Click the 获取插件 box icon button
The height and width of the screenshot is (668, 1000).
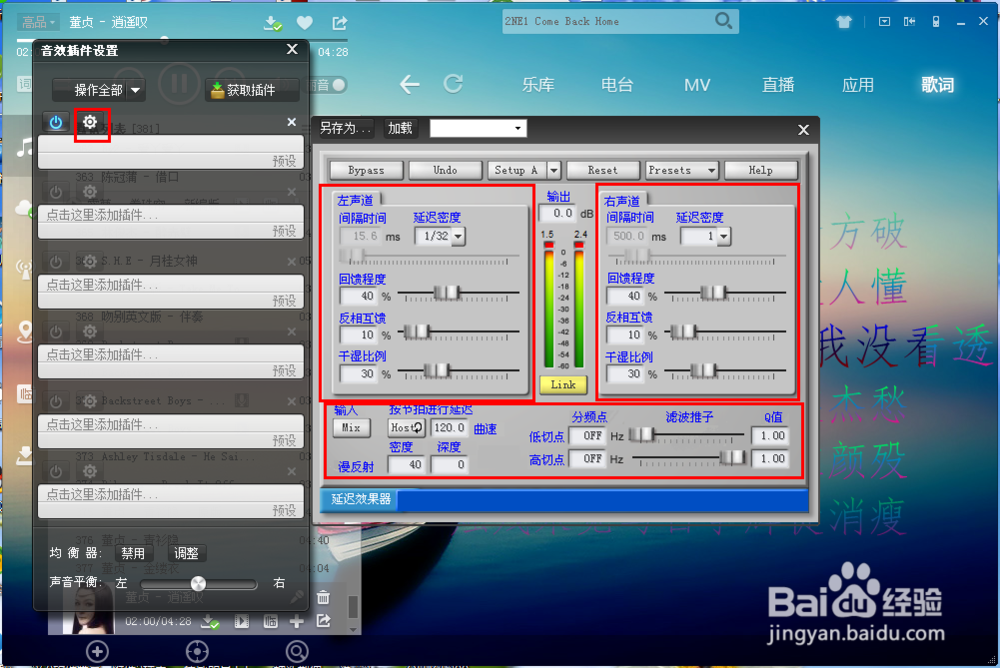251,90
